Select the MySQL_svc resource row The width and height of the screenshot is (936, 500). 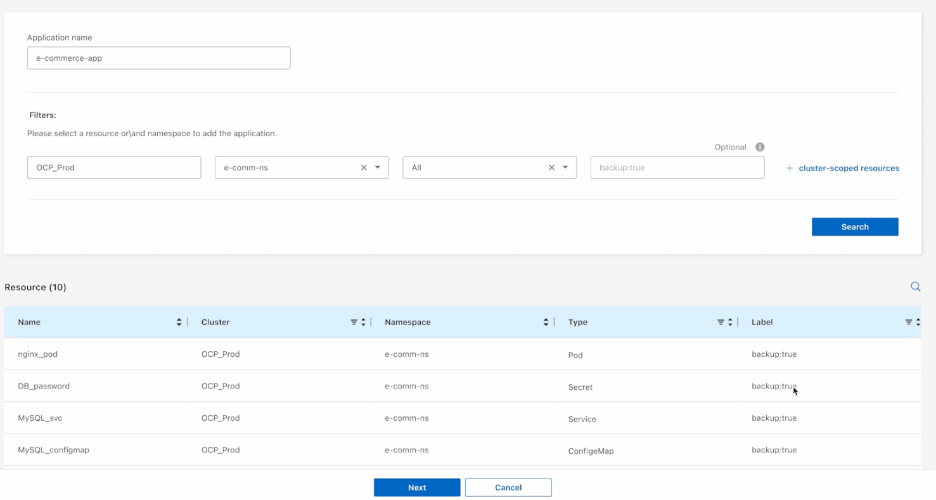click(x=40, y=418)
